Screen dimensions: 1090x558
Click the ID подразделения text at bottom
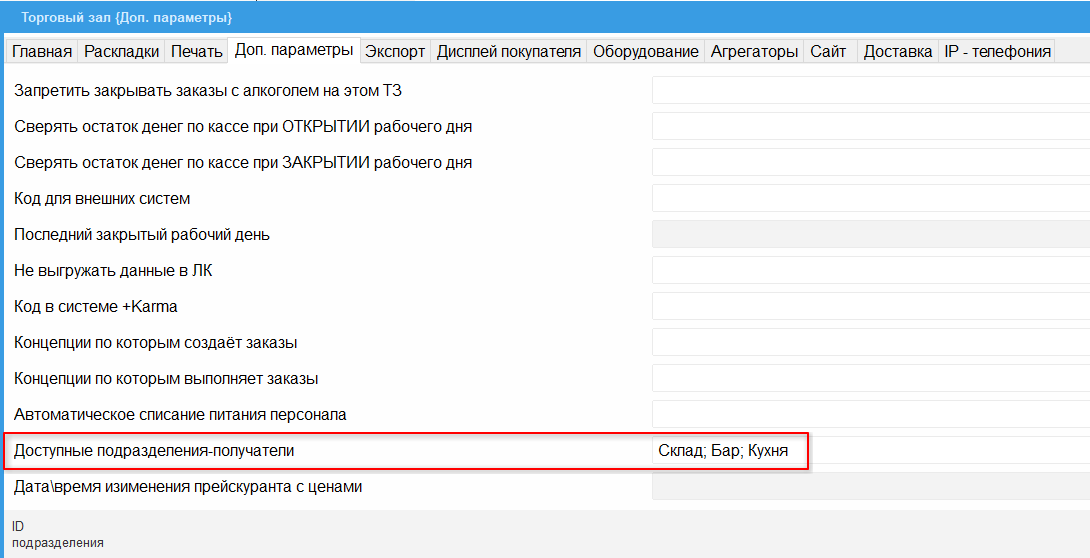tap(58, 534)
